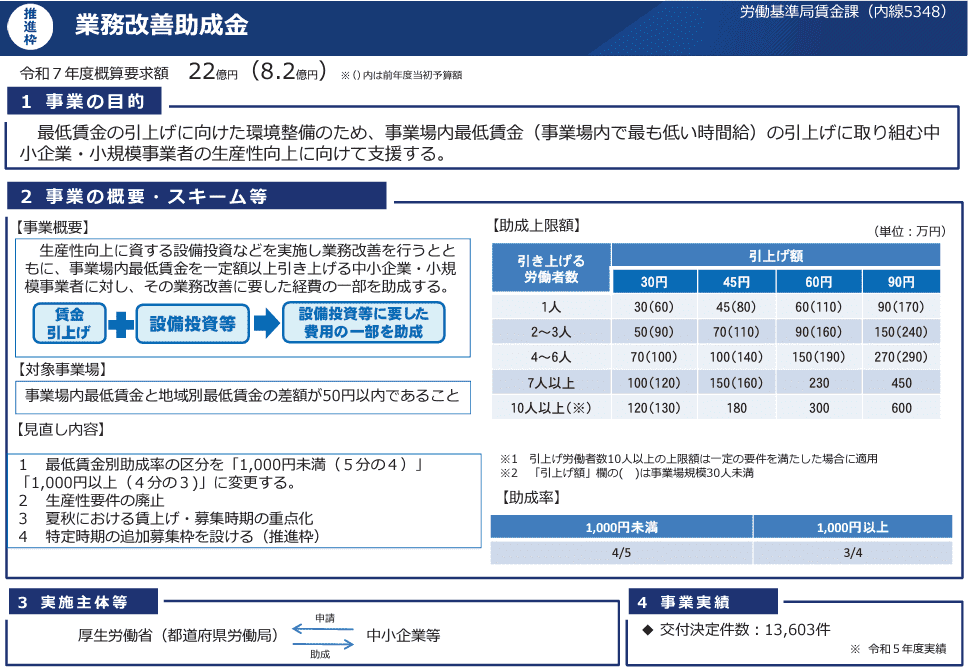
Task: Click the 30円 column header
Action: (653, 281)
